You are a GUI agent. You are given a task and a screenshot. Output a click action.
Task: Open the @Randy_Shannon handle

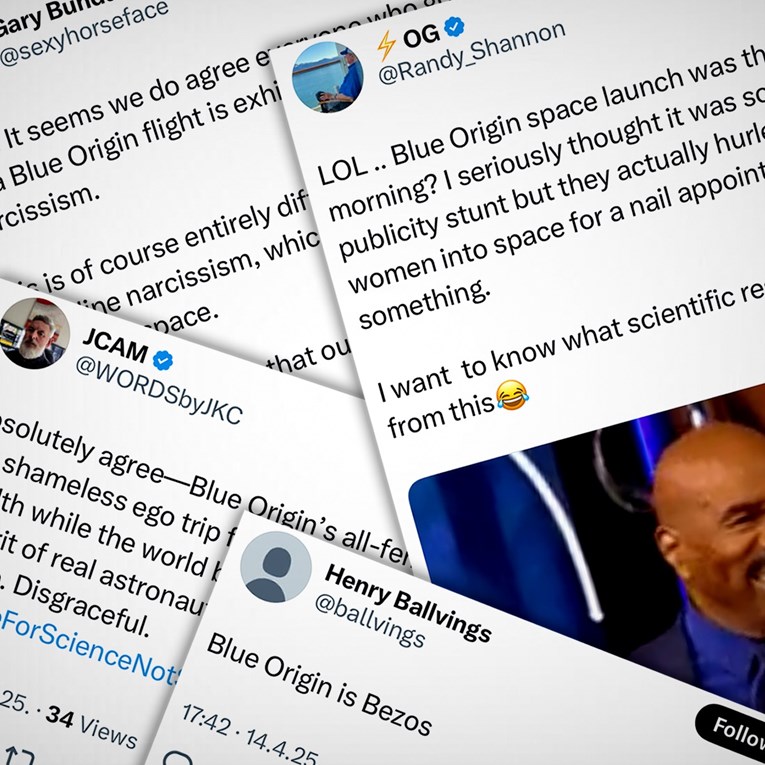click(472, 54)
